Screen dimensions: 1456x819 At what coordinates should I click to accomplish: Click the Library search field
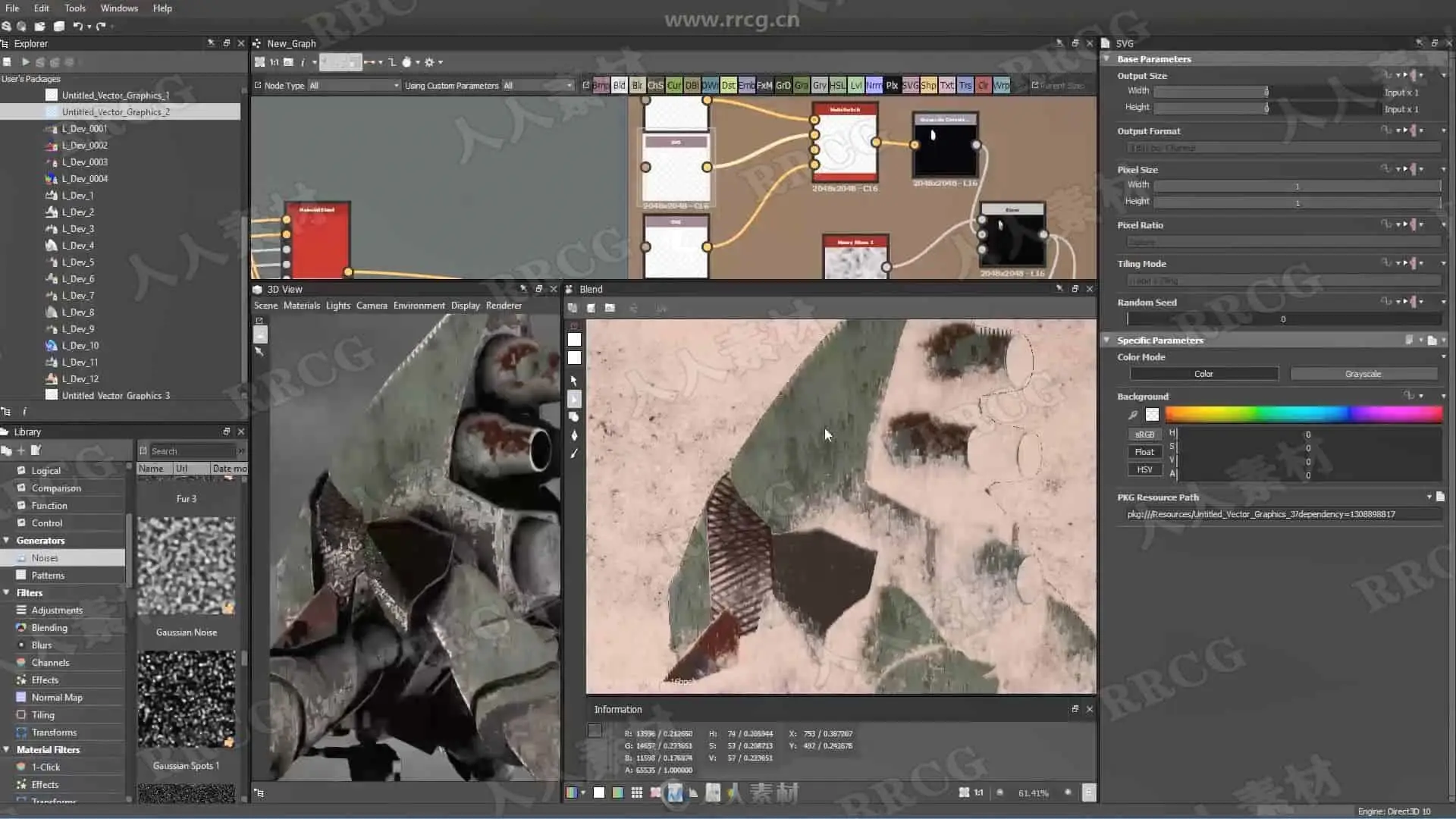193,451
